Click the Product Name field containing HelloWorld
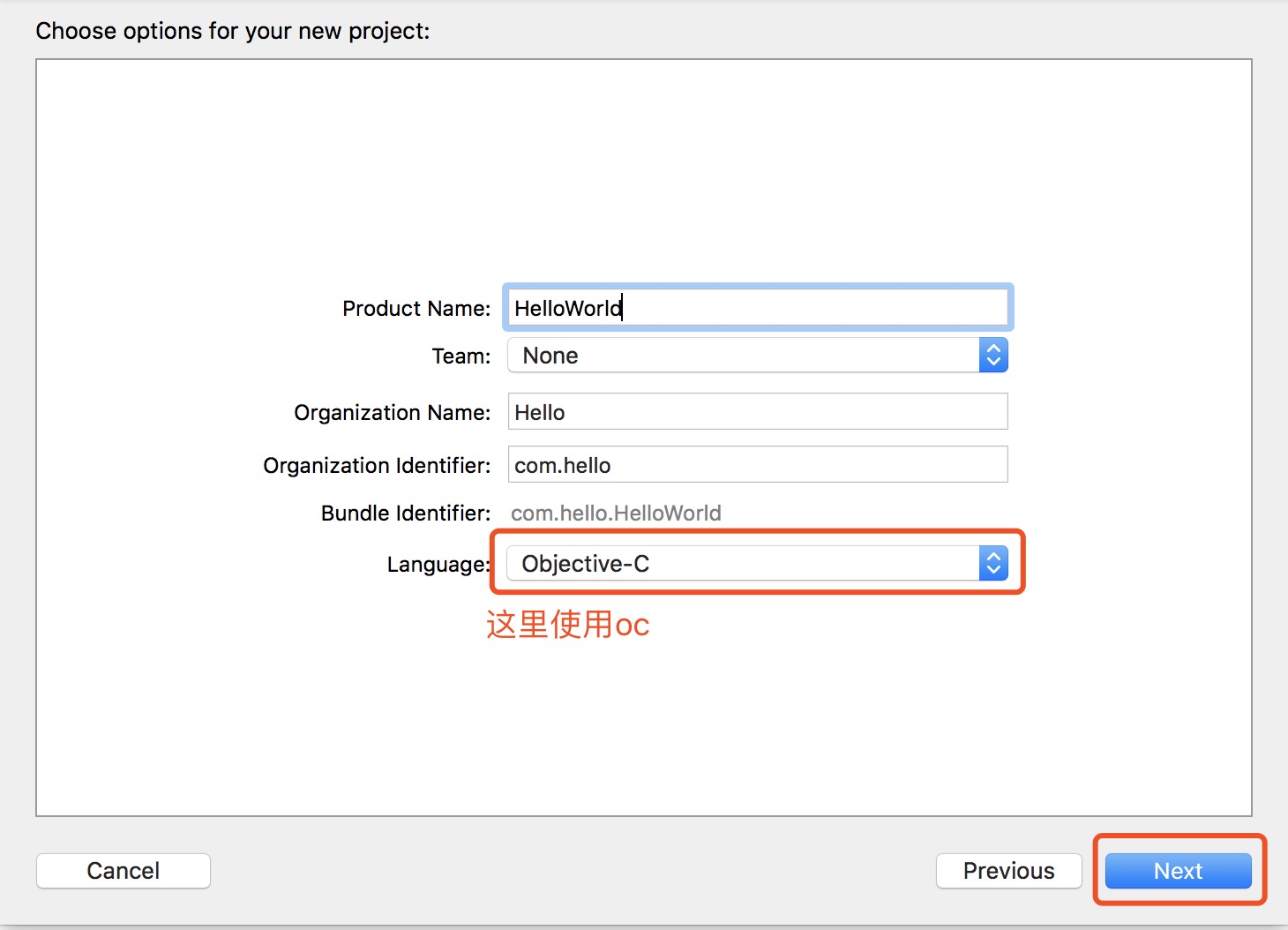This screenshot has width=1288, height=930. [x=758, y=308]
